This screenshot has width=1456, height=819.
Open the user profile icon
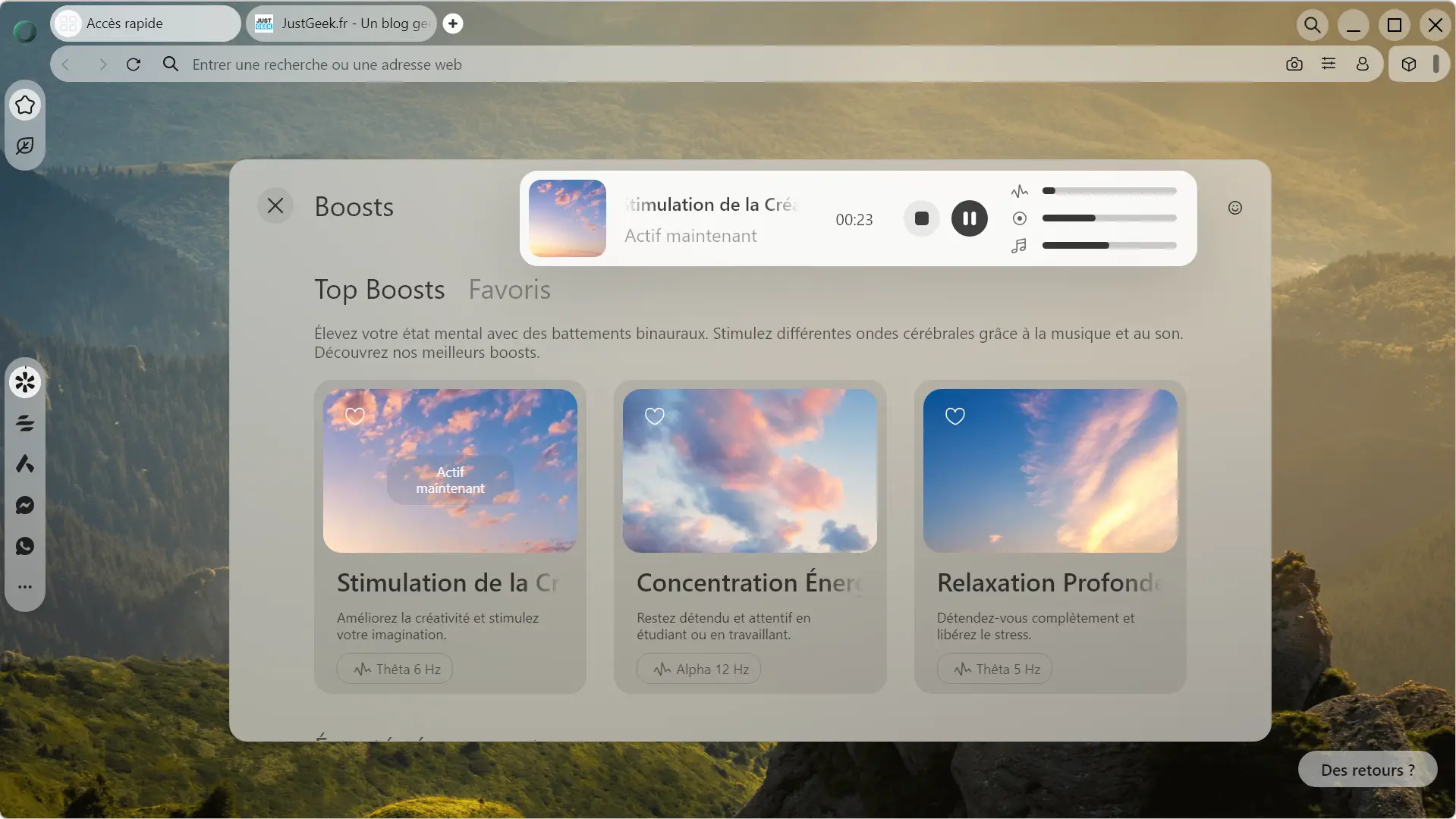coord(1363,64)
